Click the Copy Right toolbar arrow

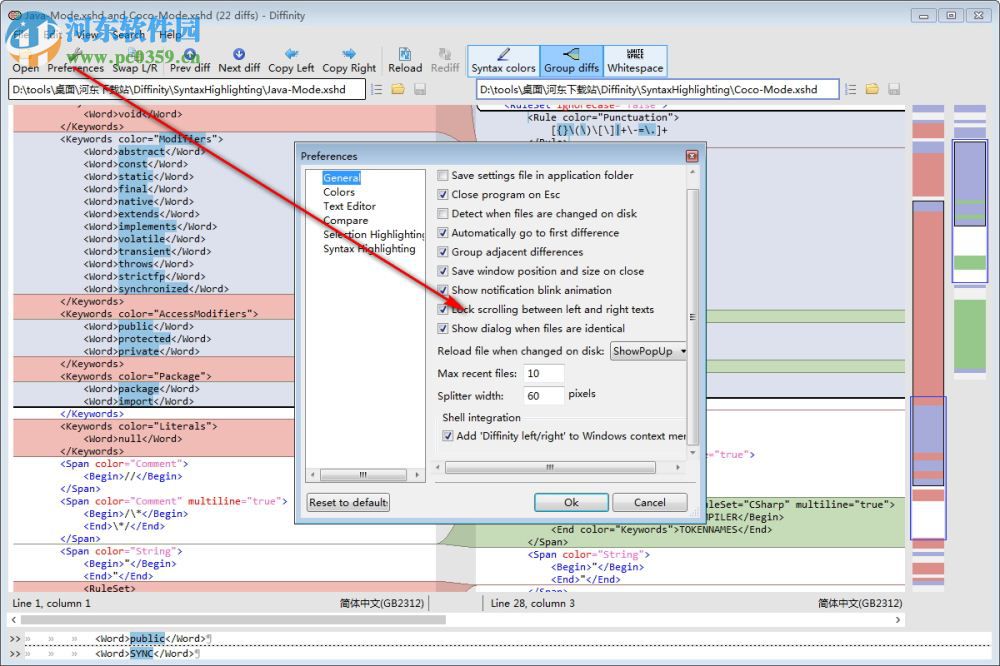349,61
